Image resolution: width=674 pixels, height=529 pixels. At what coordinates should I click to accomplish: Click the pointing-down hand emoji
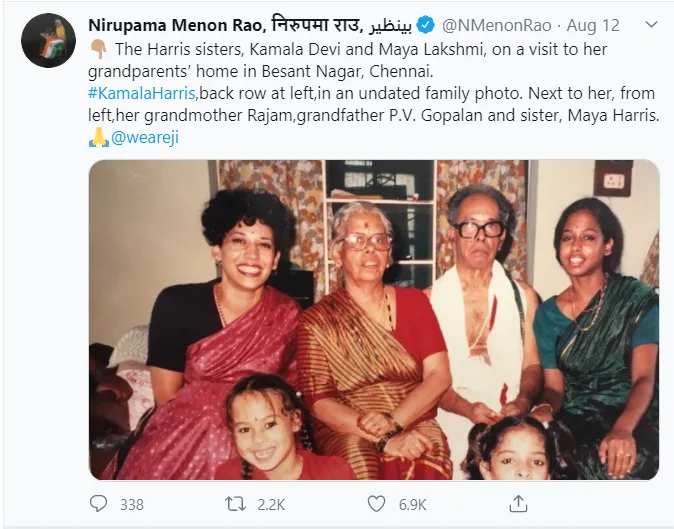tap(97, 49)
